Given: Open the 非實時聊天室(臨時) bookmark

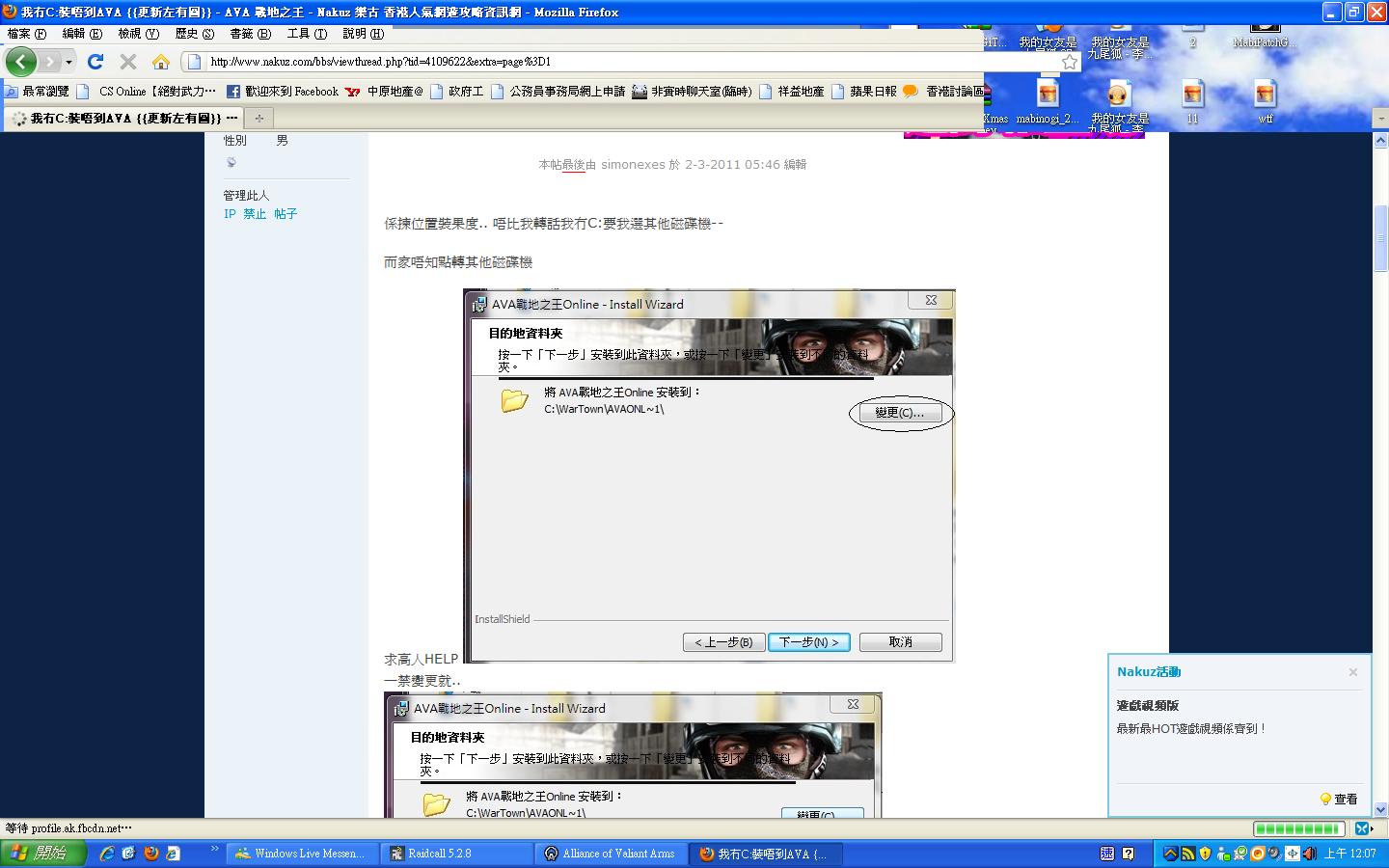Looking at the screenshot, I should [692, 92].
